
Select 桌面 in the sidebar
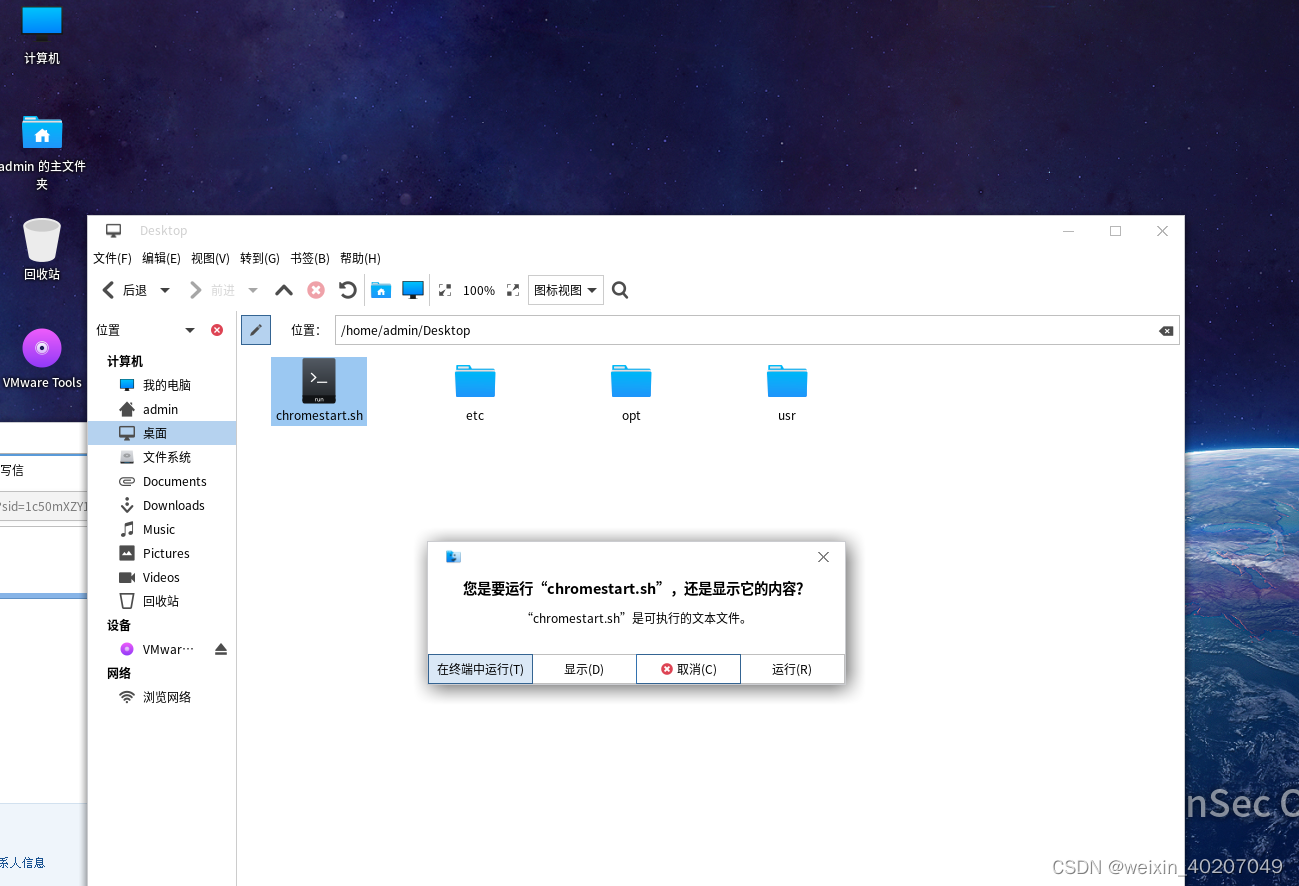point(162,433)
